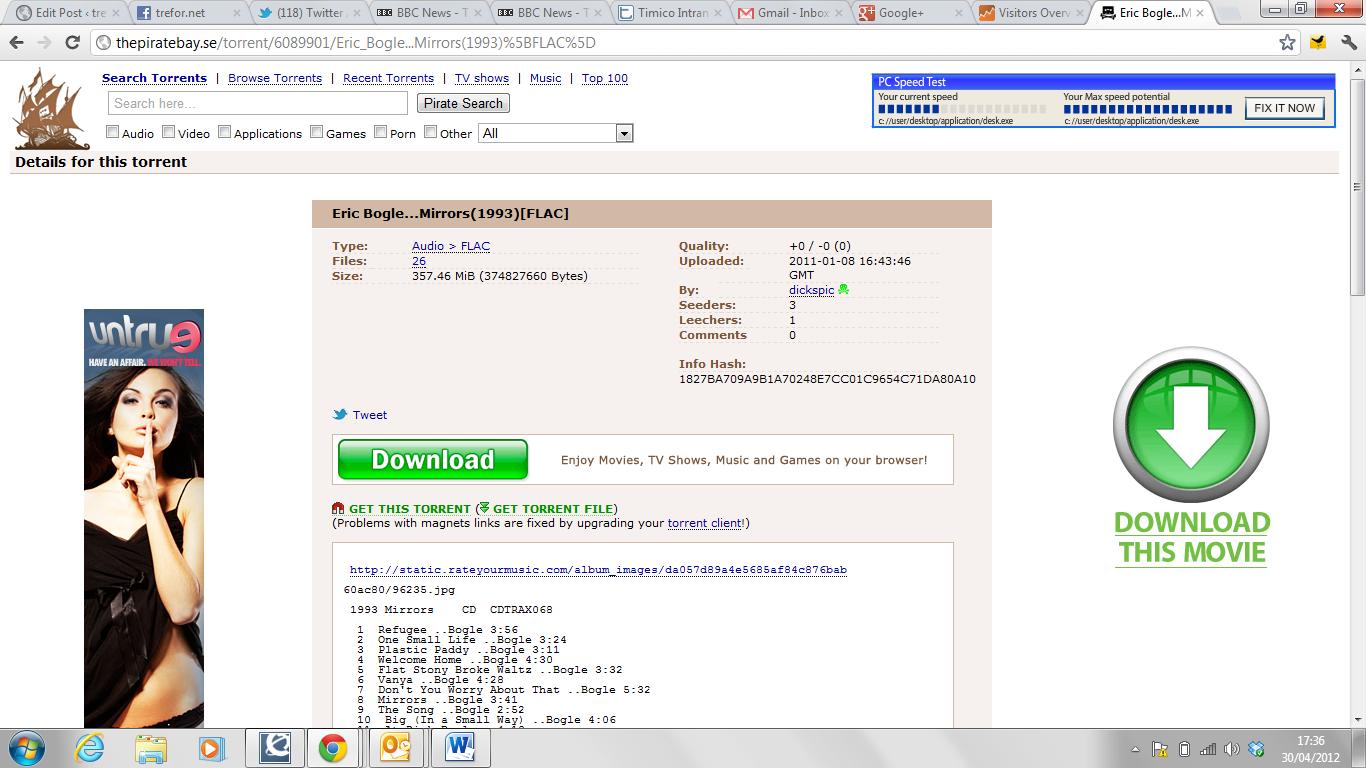Open the Windows Start menu
The image size is (1366, 768).
[25, 748]
